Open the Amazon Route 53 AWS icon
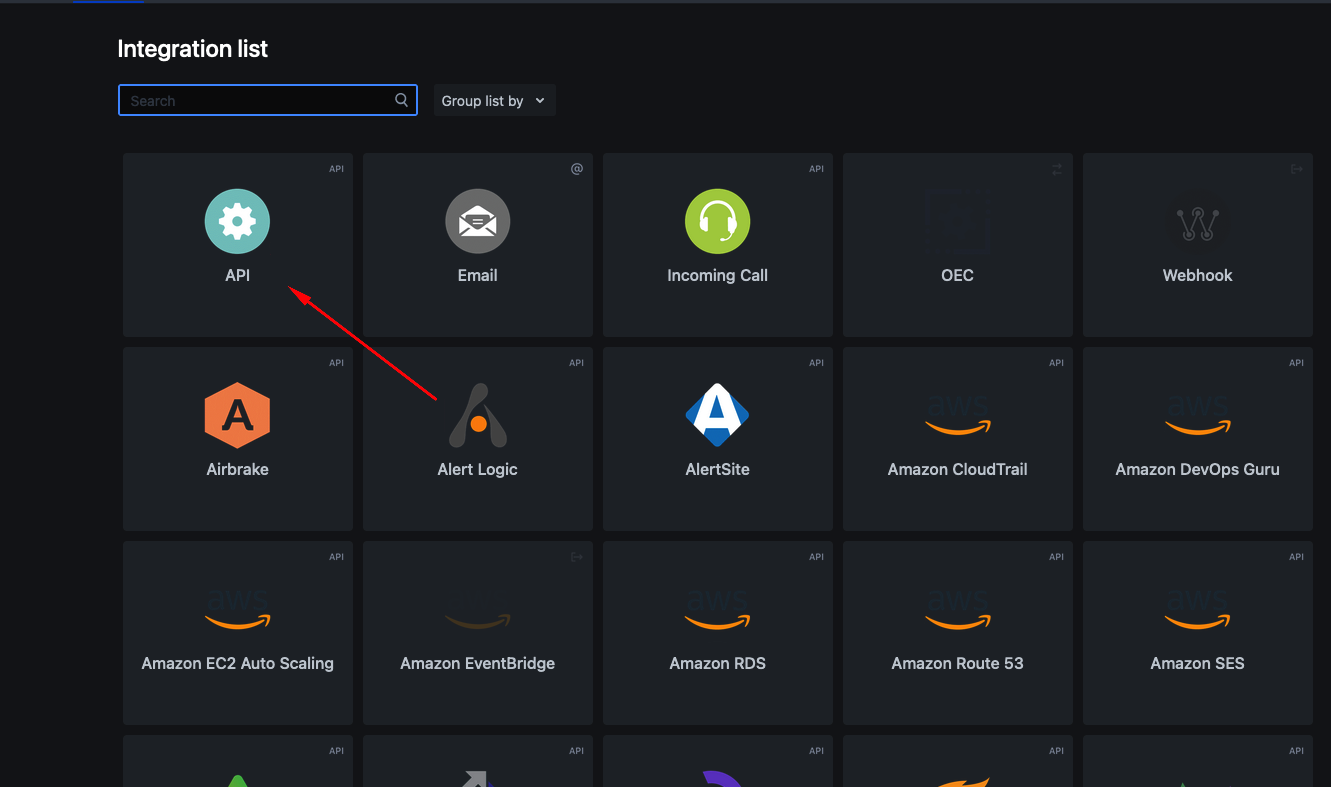The height and width of the screenshot is (787, 1331). (x=958, y=609)
